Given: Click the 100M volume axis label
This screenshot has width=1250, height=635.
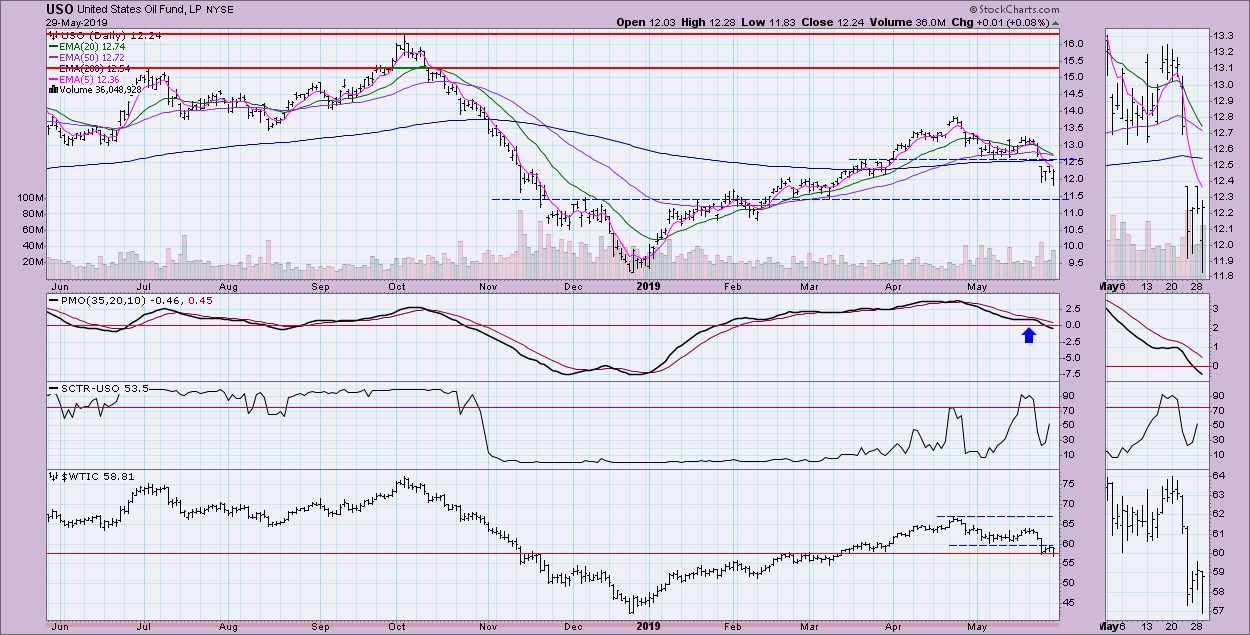Looking at the screenshot, I should coord(33,198).
